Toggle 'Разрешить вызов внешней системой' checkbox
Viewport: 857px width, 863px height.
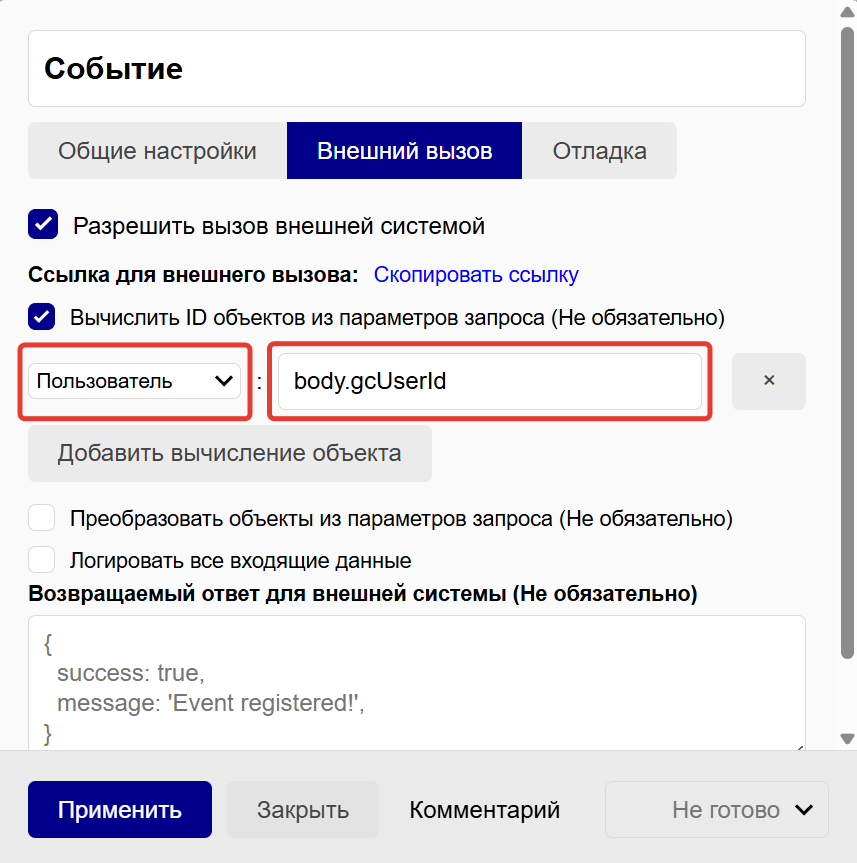pyautogui.click(x=43, y=225)
